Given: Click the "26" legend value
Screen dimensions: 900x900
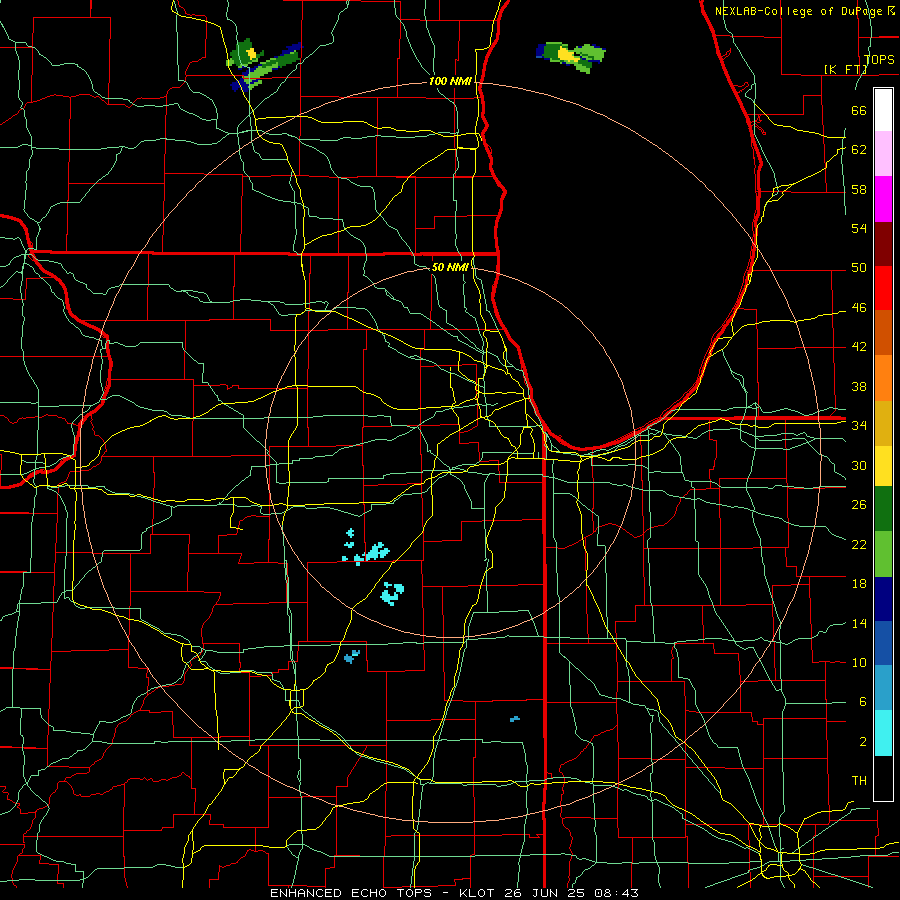Looking at the screenshot, I should coord(859,505).
